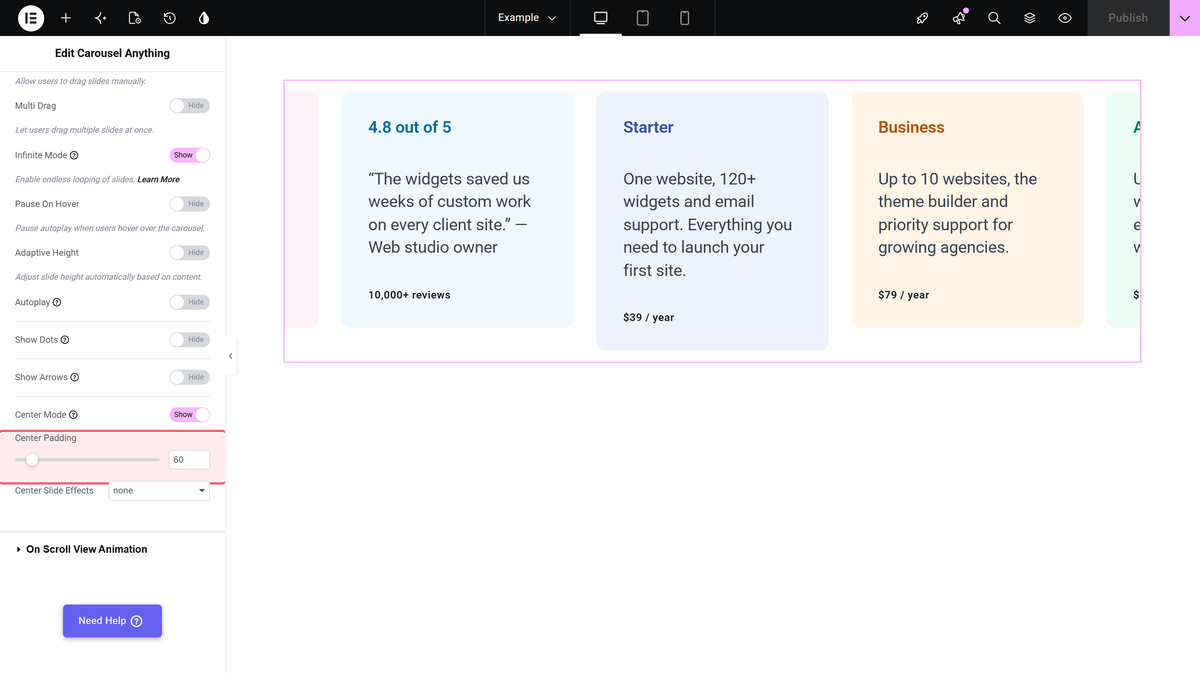Screen dimensions: 1200x675
Task: Click Infinite Mode help question icon
Action: [74, 155]
